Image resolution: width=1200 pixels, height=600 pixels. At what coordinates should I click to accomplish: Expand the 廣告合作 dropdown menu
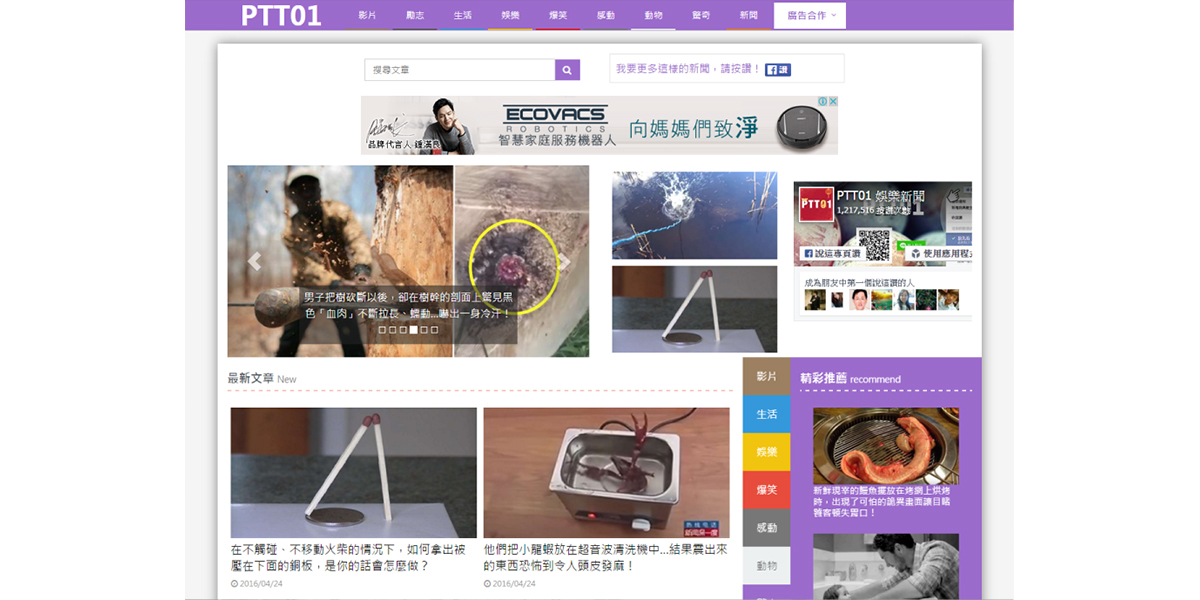click(x=809, y=16)
